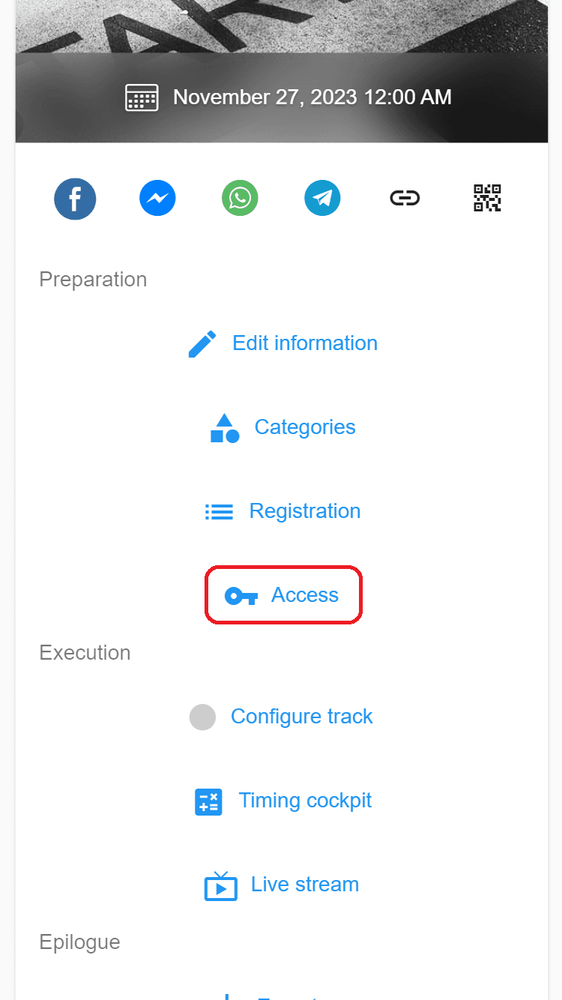Image resolution: width=562 pixels, height=1000 pixels.
Task: Click the key icon beside Access
Action: click(241, 596)
